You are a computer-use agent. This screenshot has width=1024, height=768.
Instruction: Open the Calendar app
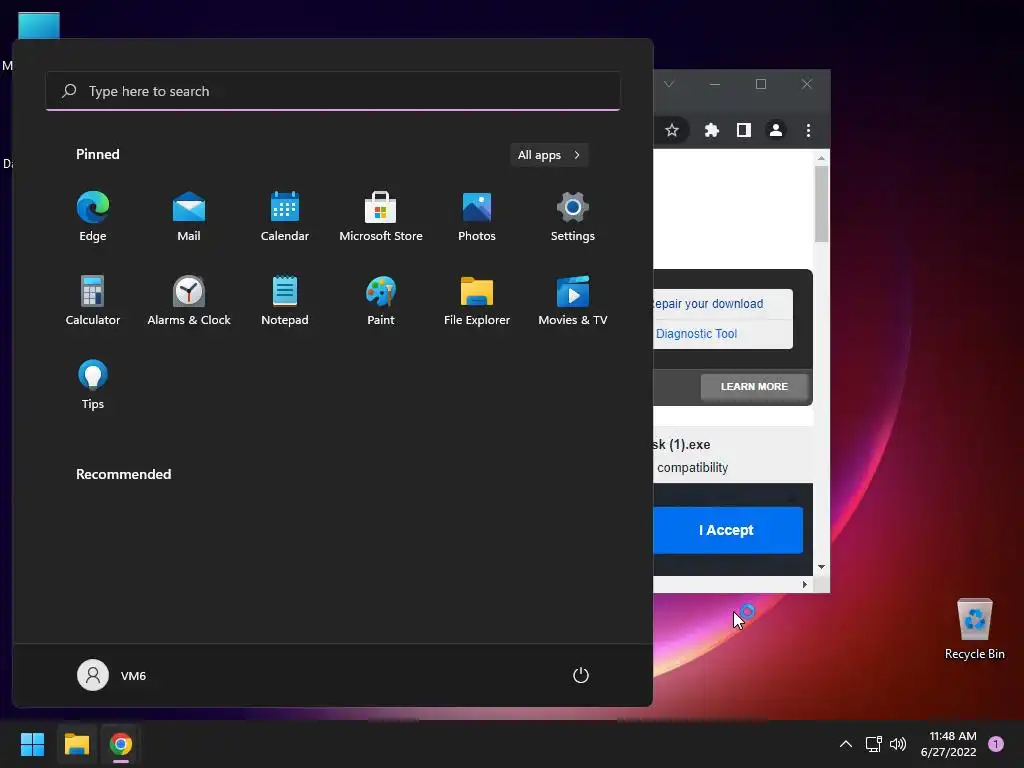click(285, 217)
